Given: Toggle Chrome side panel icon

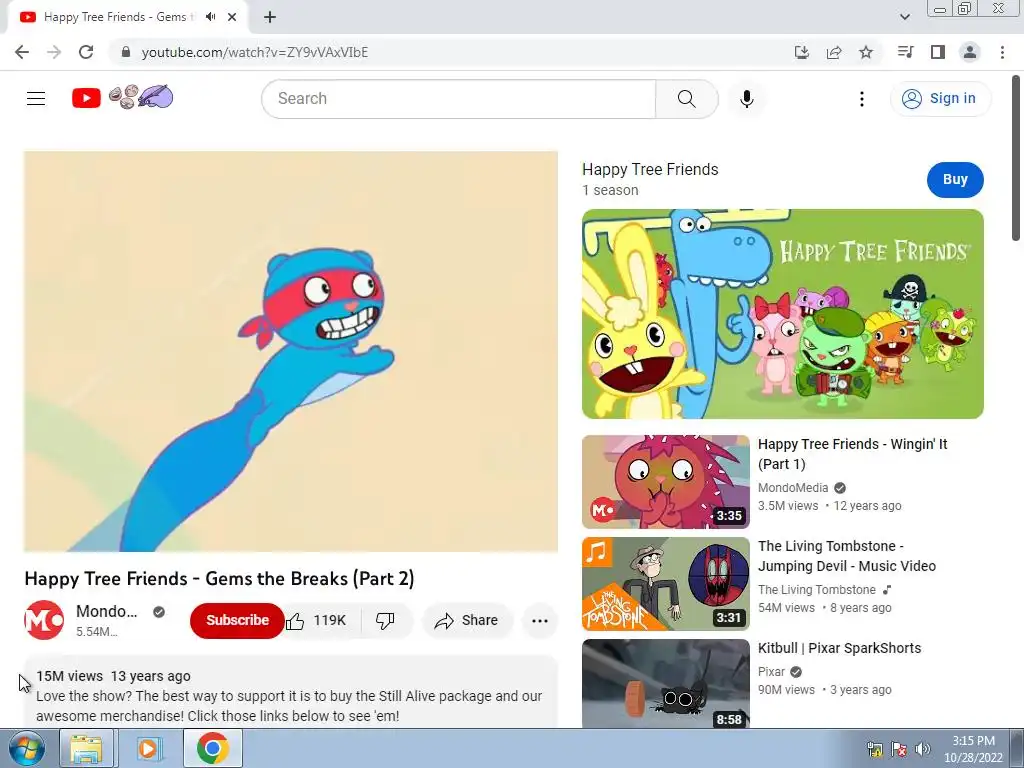Looking at the screenshot, I should coord(938,52).
